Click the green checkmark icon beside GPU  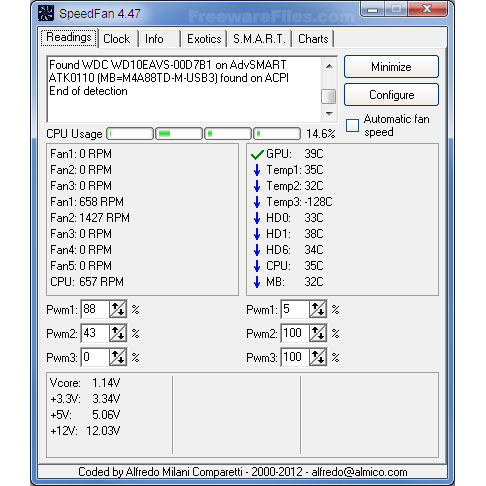pos(257,154)
